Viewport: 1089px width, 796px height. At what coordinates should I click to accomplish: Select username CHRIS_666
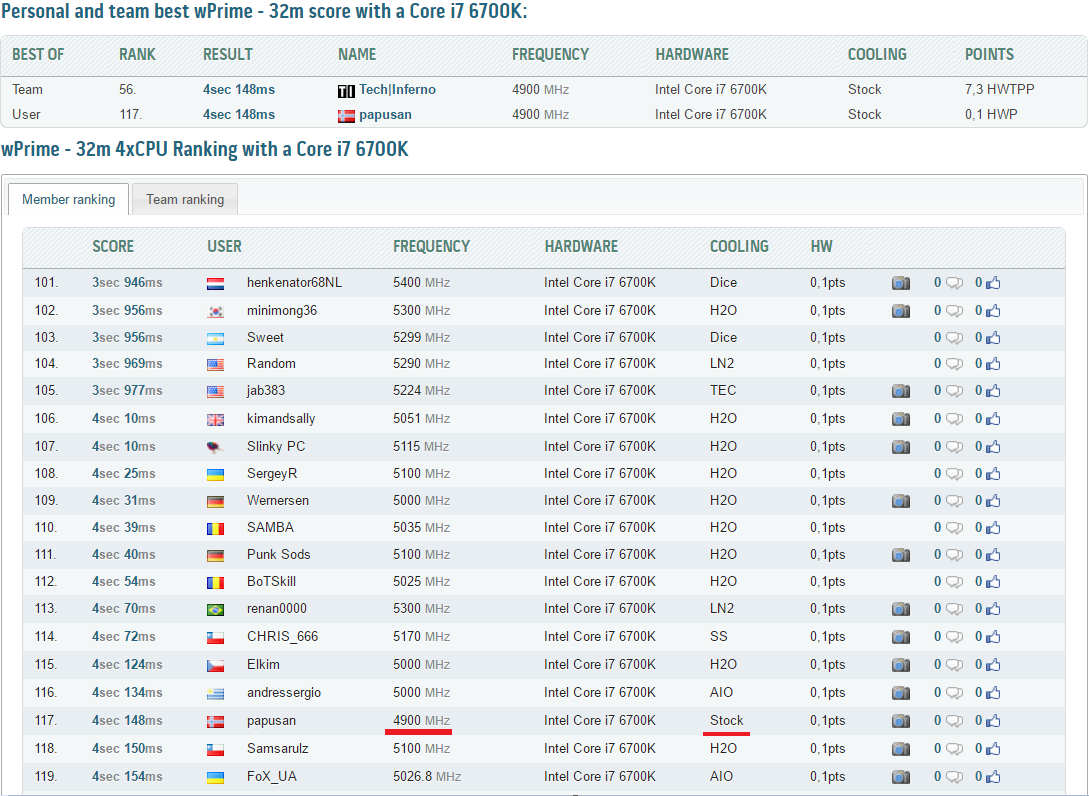click(283, 636)
